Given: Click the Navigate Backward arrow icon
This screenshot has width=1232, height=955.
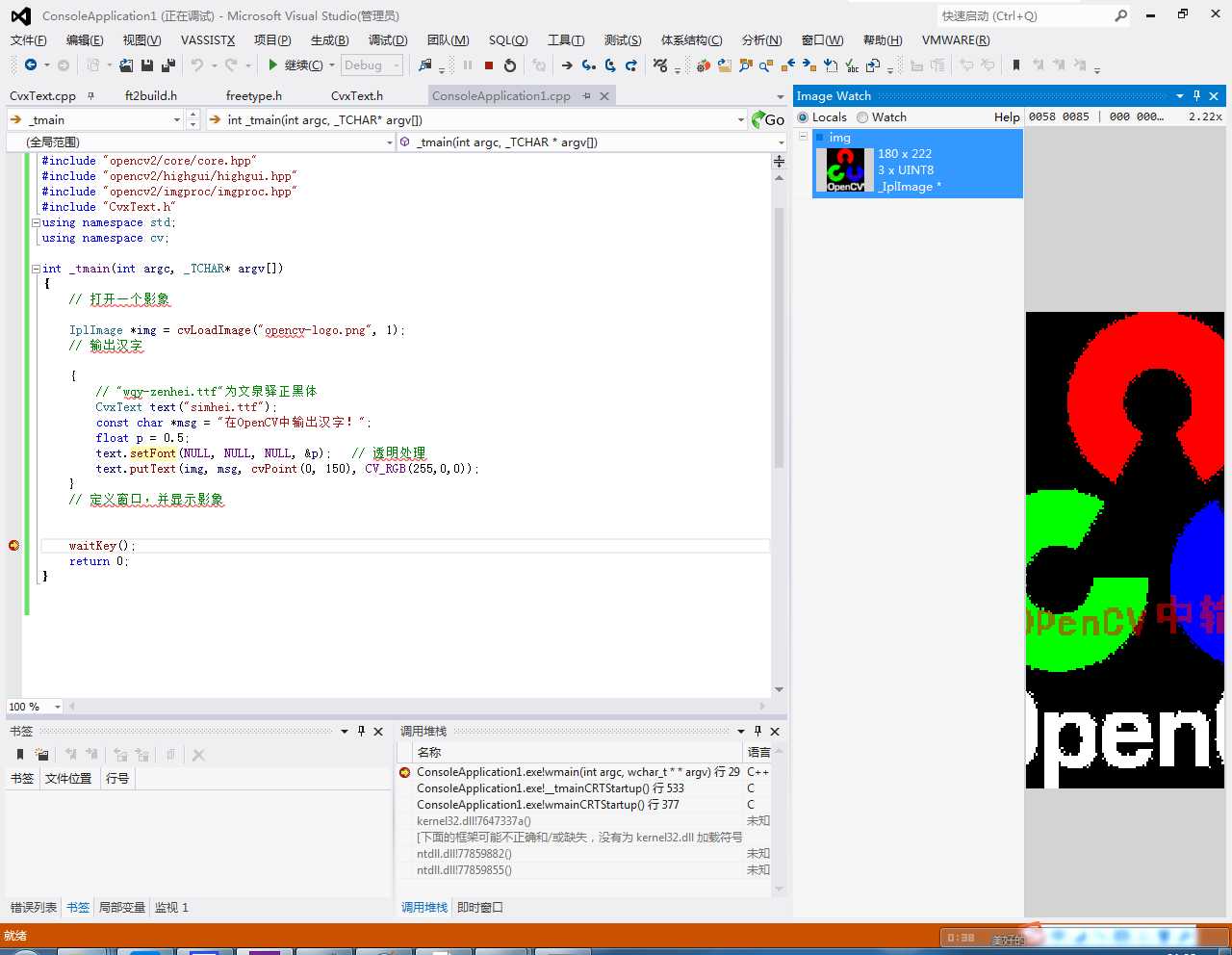Looking at the screenshot, I should (31, 65).
